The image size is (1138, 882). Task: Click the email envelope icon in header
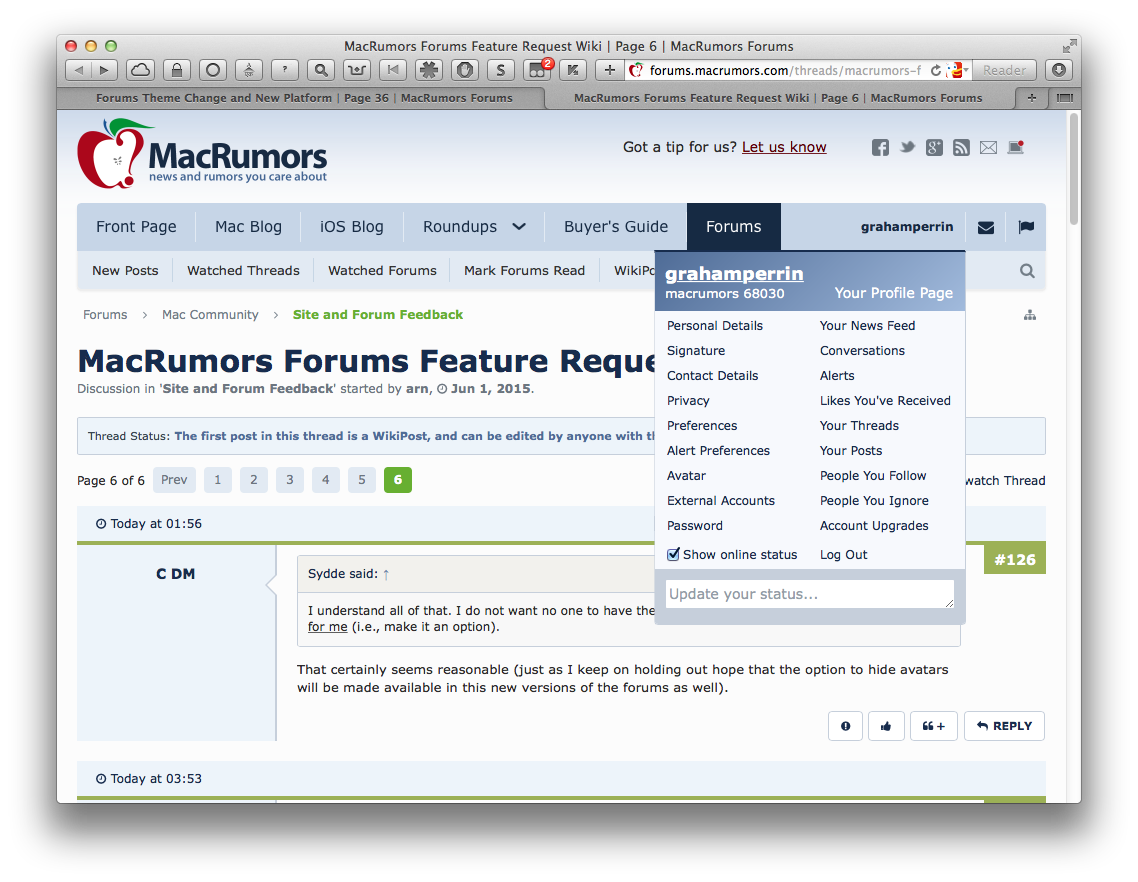pyautogui.click(x=988, y=148)
